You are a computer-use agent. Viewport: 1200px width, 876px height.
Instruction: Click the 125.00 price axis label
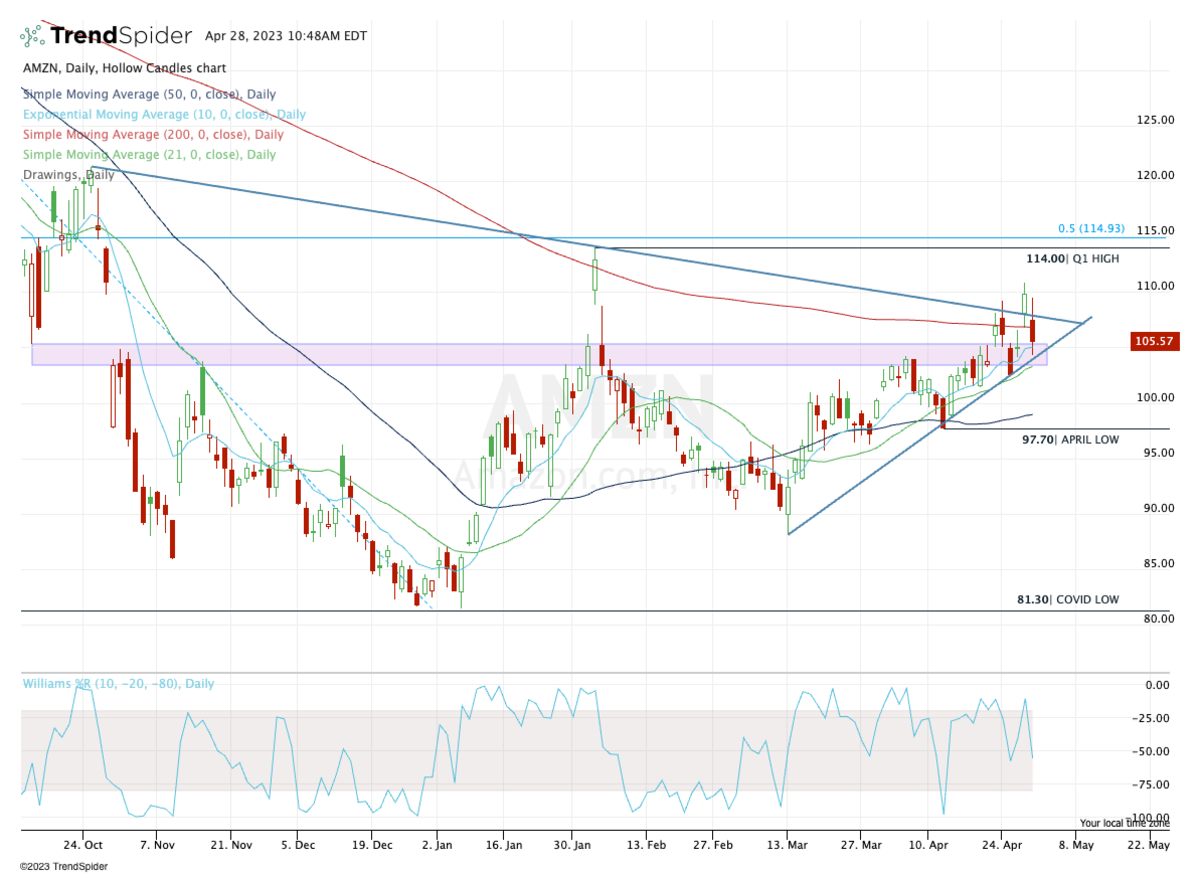point(1155,120)
